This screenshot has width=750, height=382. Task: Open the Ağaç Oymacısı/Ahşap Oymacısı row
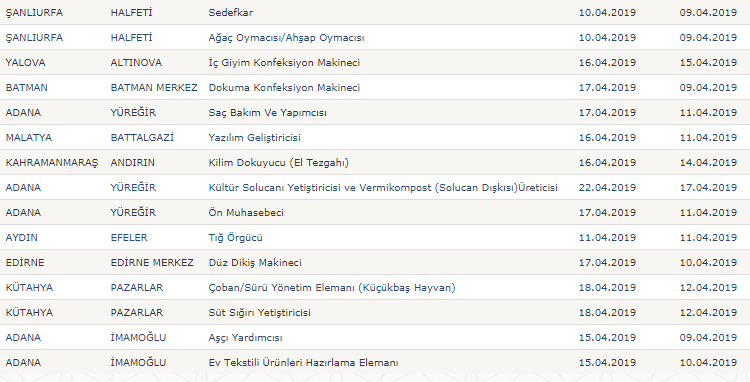point(286,38)
